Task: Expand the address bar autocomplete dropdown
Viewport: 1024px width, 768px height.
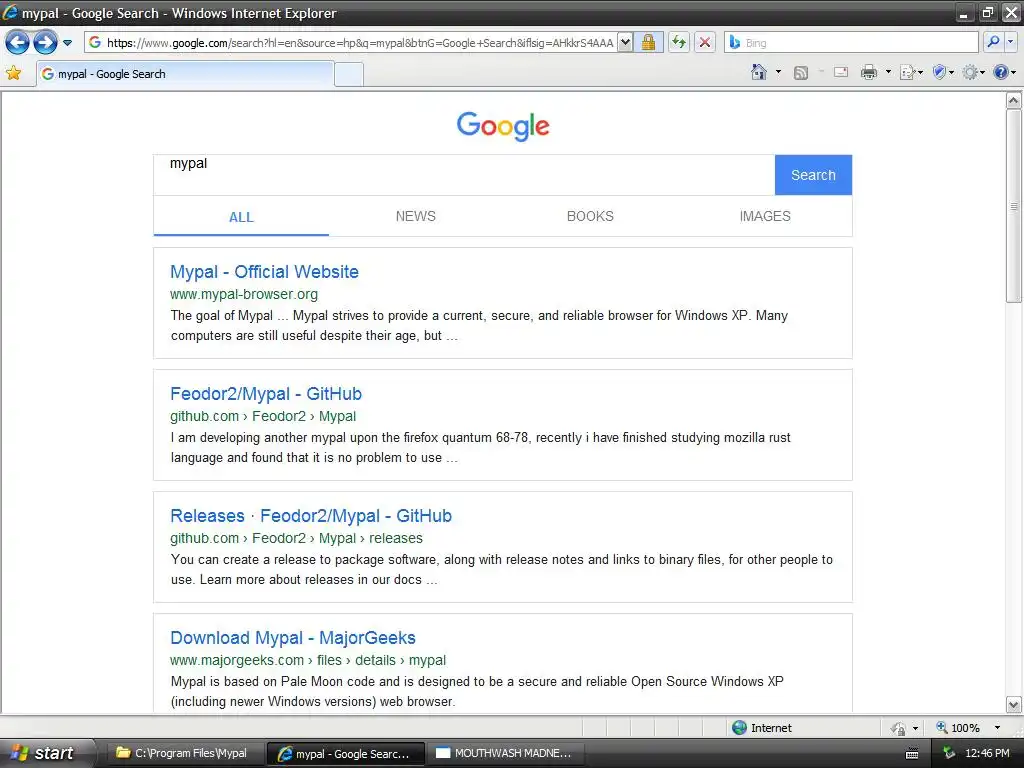Action: (x=625, y=43)
